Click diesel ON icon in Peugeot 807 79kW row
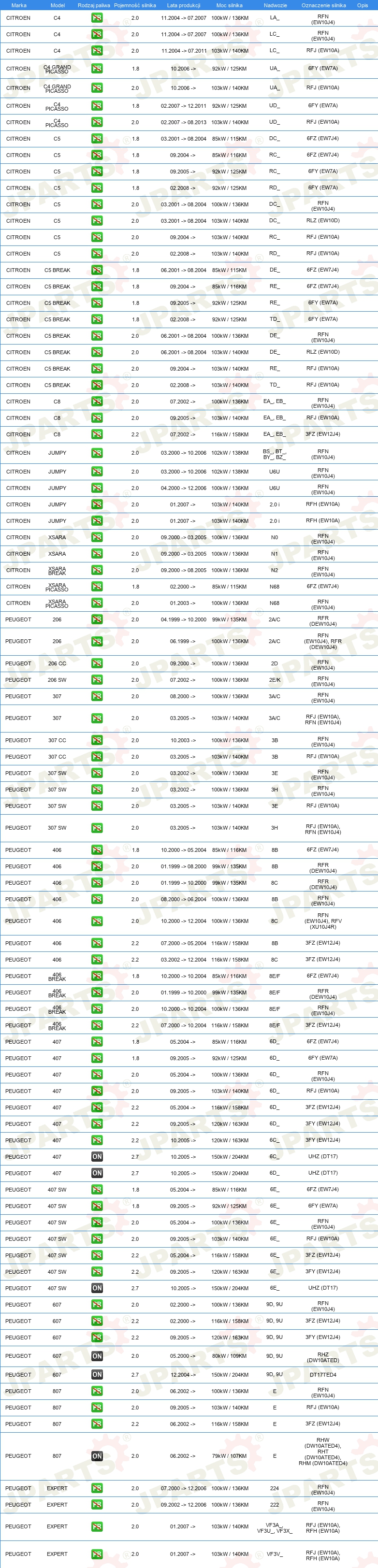Image resolution: width=378 pixels, height=1568 pixels. point(97,1456)
